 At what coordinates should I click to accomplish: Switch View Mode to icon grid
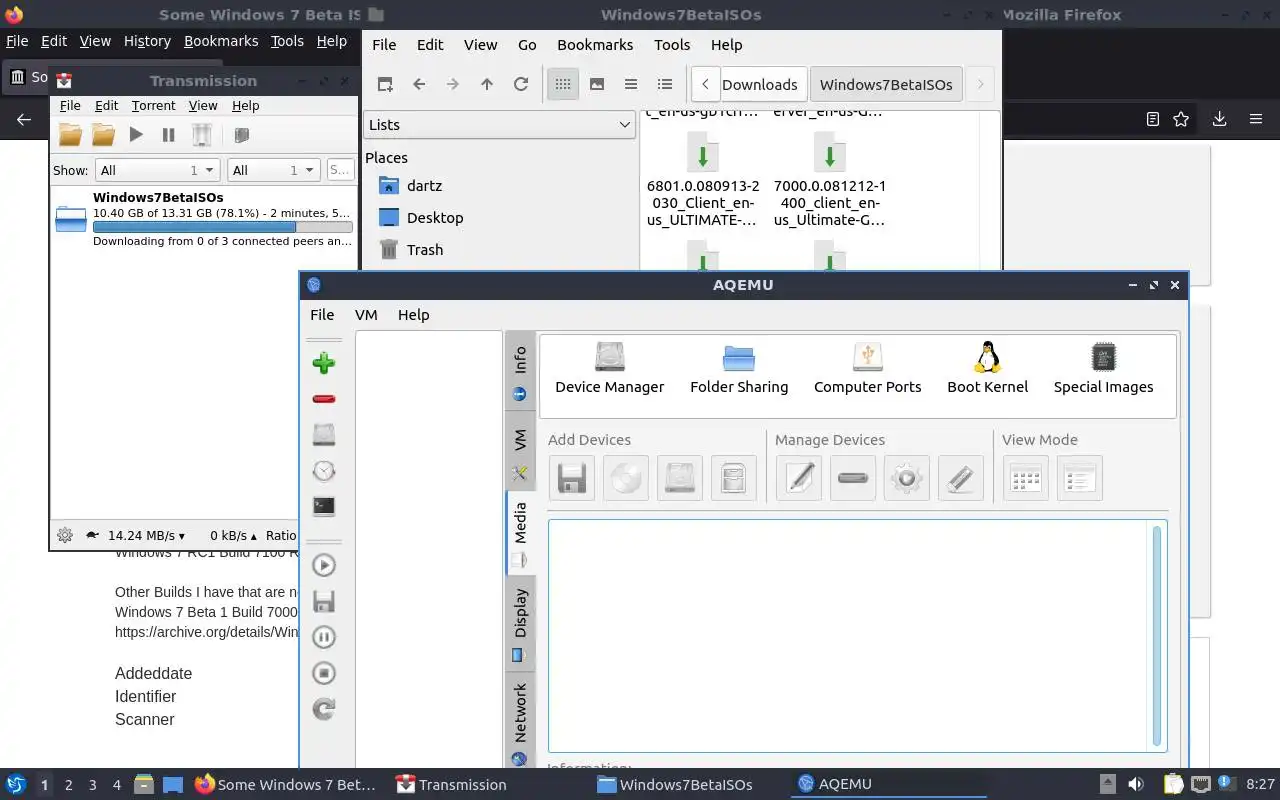1026,478
